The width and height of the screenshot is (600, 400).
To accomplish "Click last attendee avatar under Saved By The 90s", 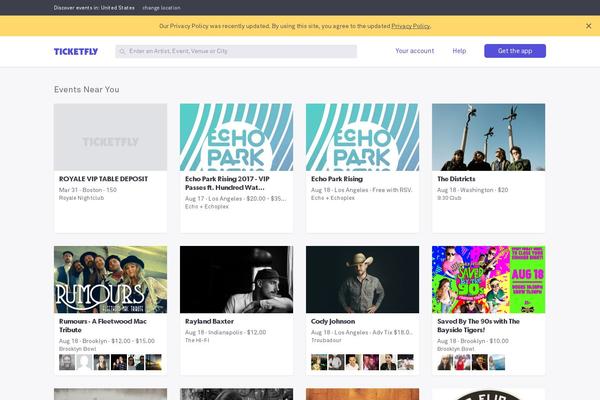I will coord(497,362).
